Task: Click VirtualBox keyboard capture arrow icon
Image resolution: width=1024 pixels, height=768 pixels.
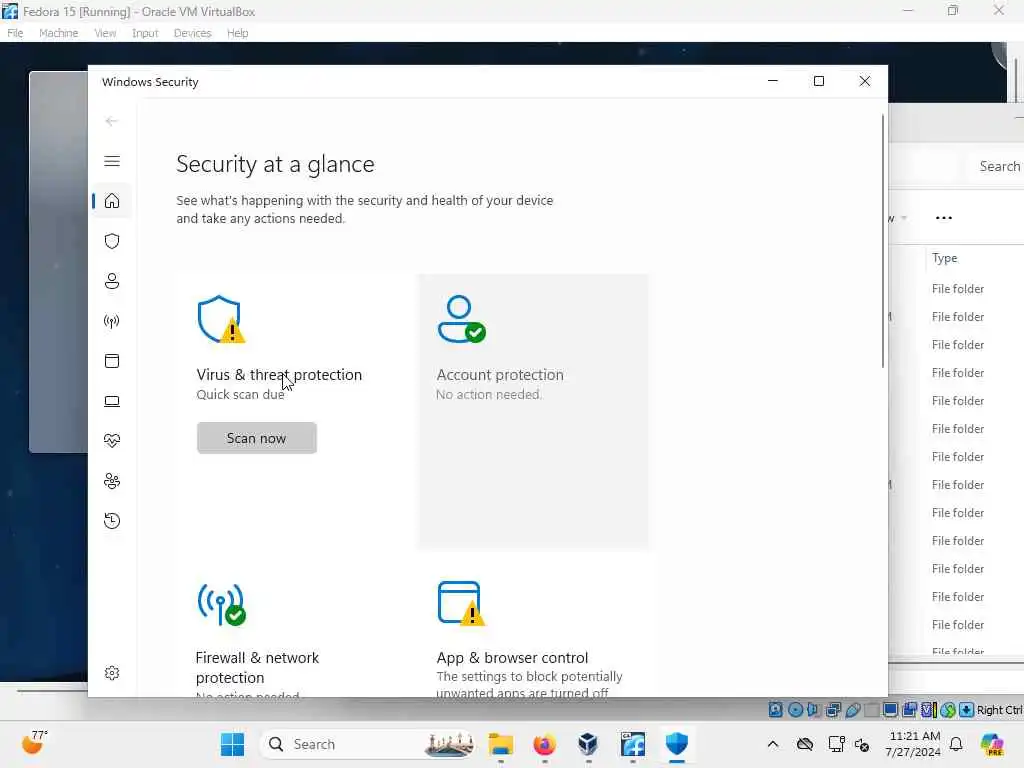Action: 967,710
